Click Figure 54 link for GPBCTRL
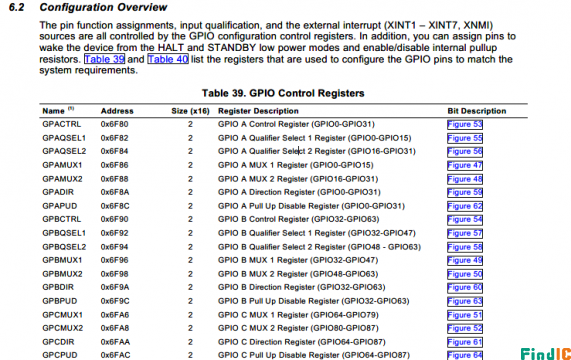The width and height of the screenshot is (571, 360). [465, 220]
